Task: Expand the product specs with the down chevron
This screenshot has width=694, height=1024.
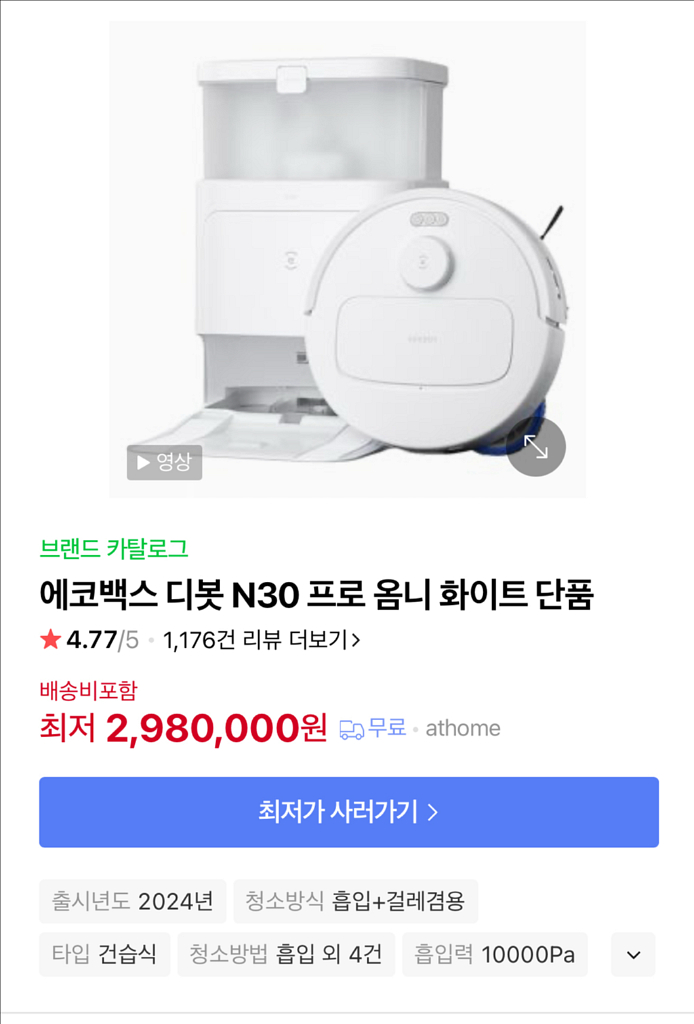Action: [631, 954]
